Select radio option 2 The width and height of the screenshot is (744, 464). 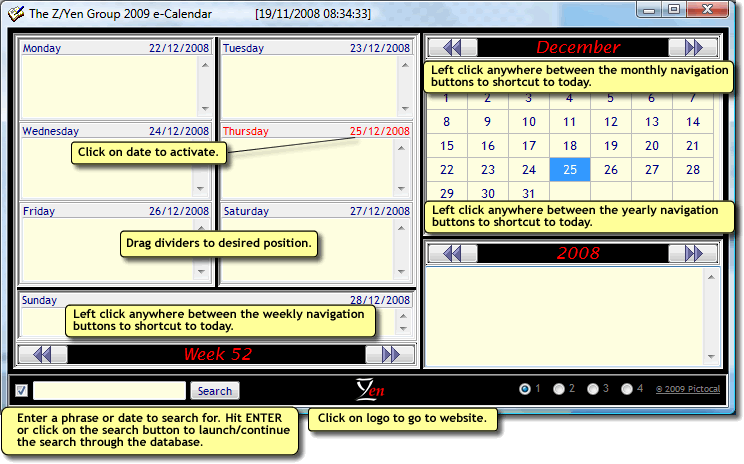pos(559,389)
